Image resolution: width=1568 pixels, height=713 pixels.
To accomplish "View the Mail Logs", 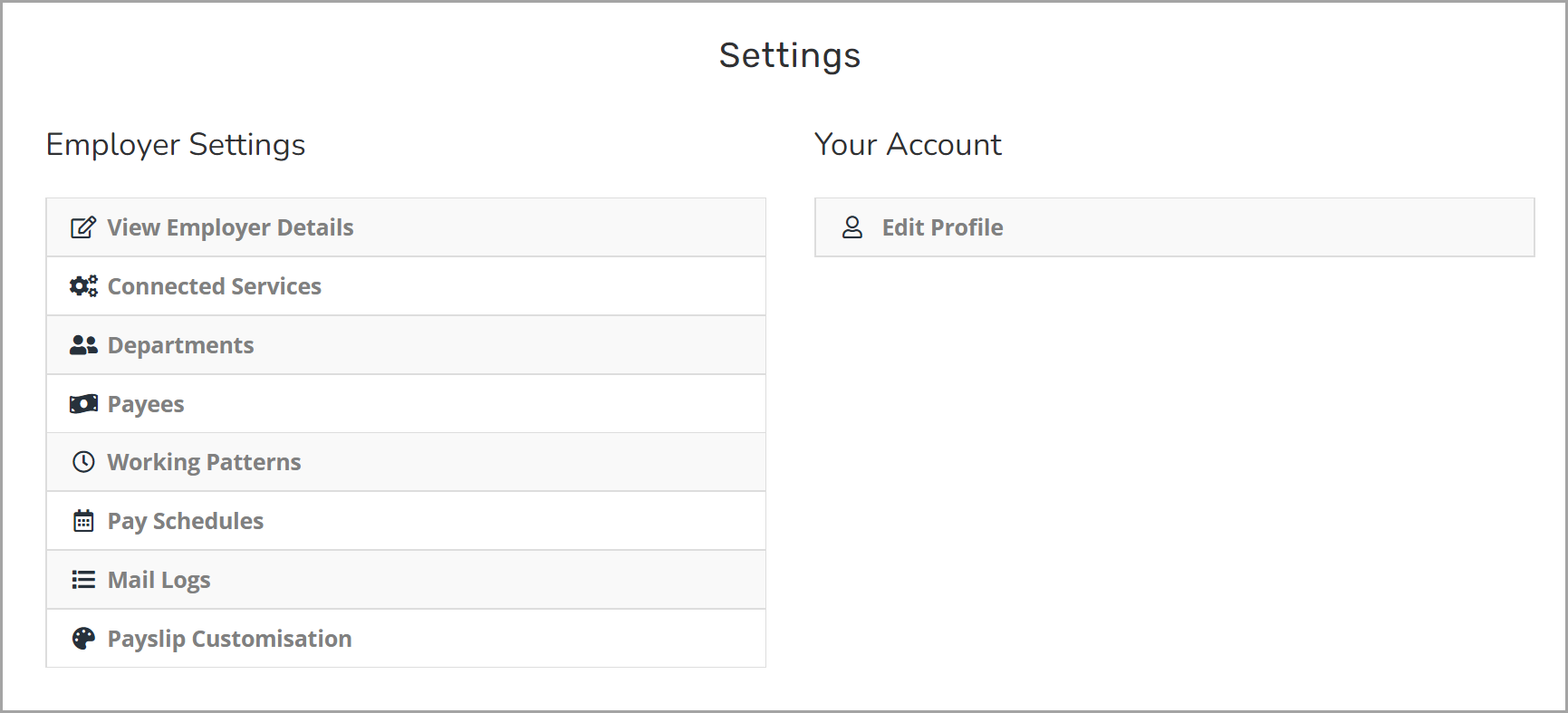I will [159, 579].
